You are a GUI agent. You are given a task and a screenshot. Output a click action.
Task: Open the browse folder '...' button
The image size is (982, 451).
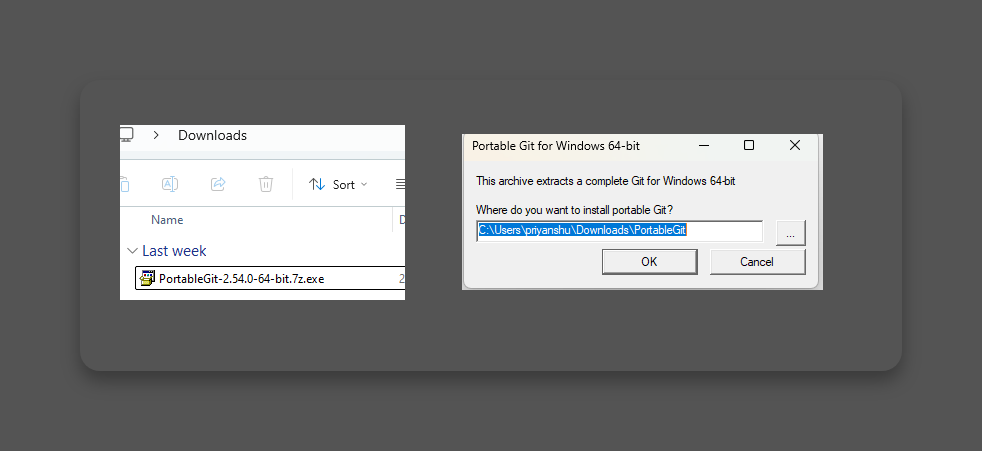point(790,234)
